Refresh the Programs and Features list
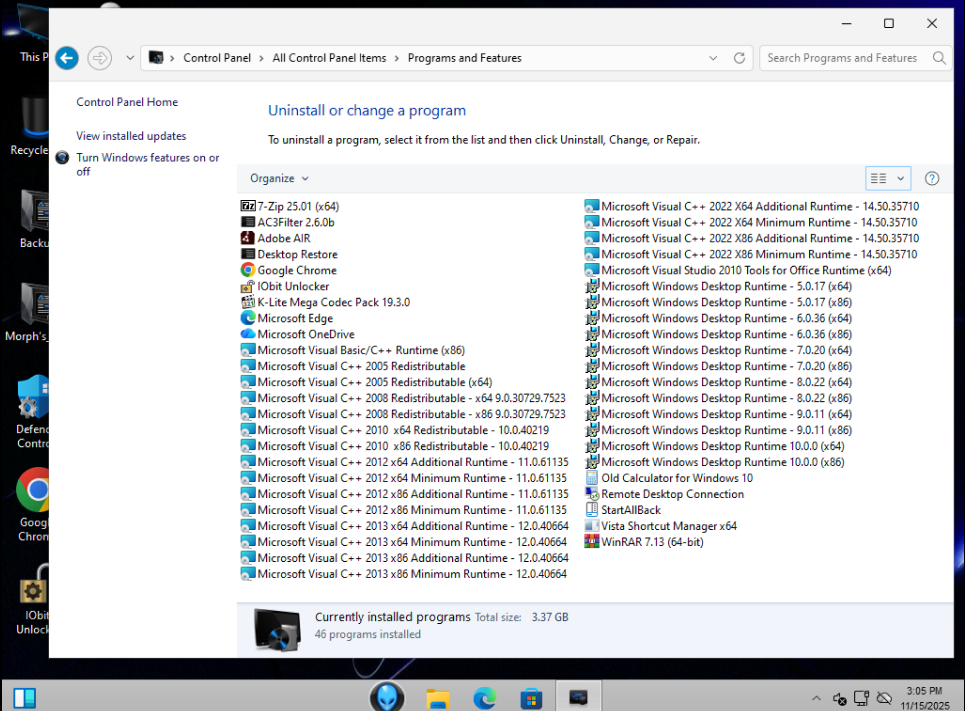 tap(739, 58)
